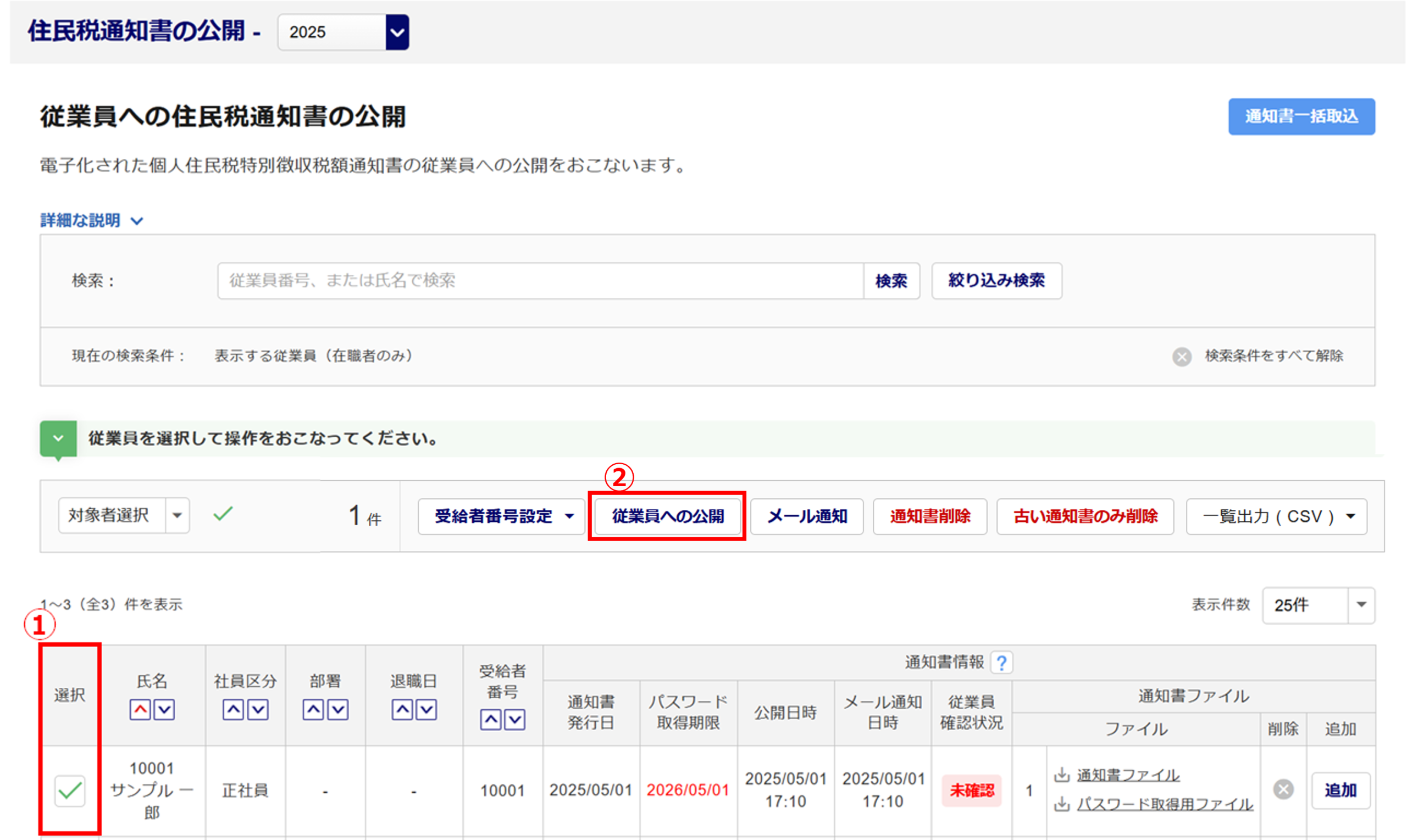Sort 社員区分 column ascending arrow
1407x840 pixels.
[x=232, y=709]
